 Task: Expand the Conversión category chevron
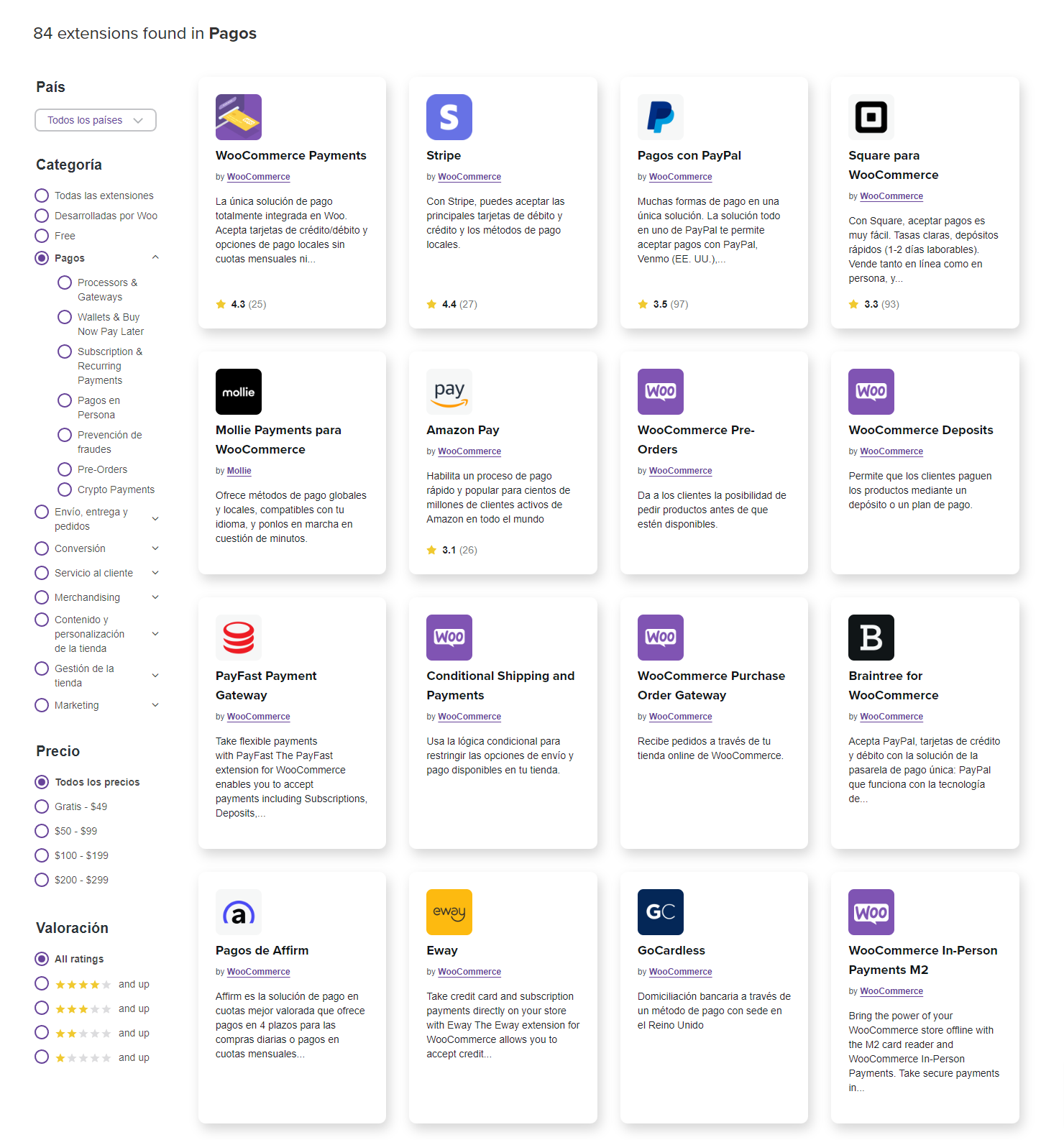pos(155,548)
